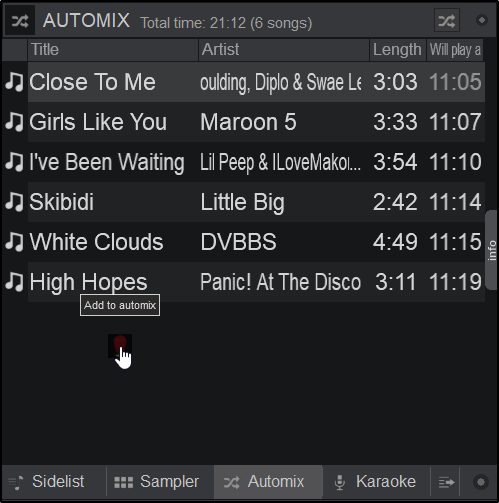Click the round dot button in the tab bar
Image resolution: width=499 pixels, height=503 pixels.
(x=480, y=482)
